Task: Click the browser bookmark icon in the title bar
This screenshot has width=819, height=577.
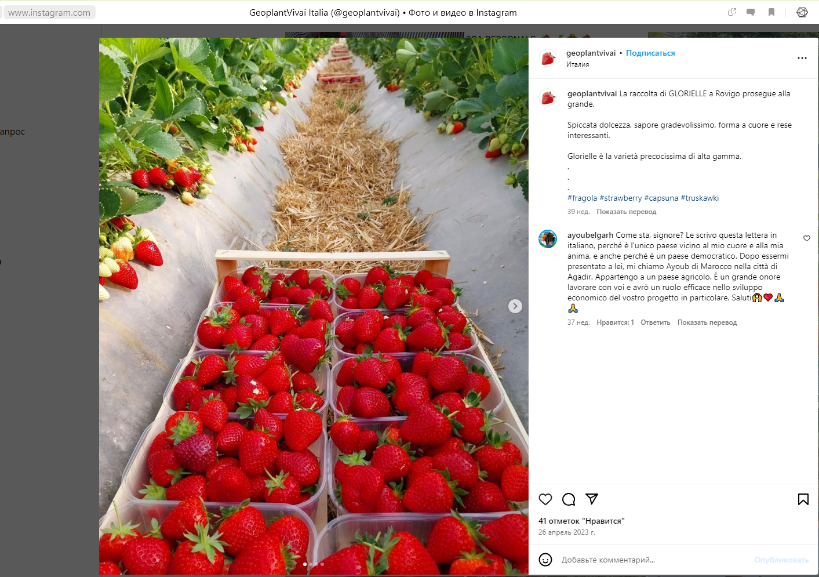Action: tap(771, 12)
